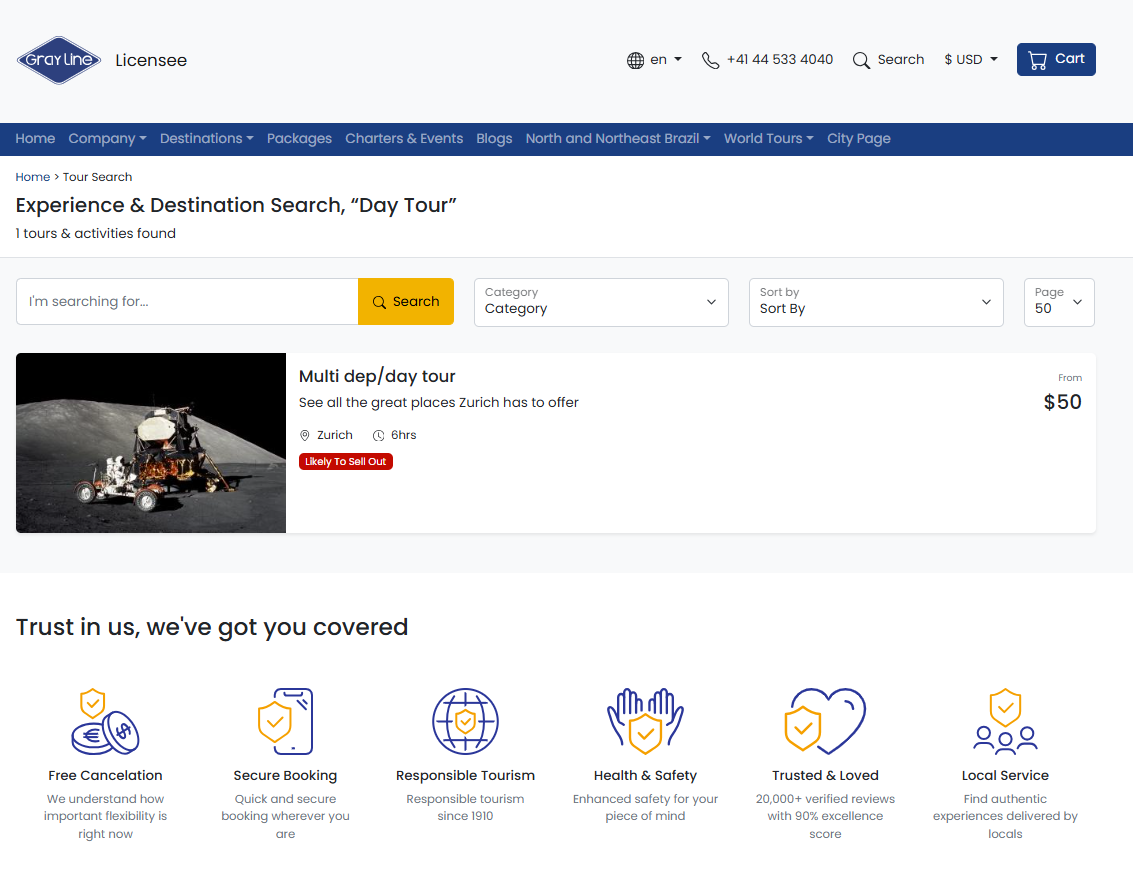The width and height of the screenshot is (1133, 874).
Task: Change the Page size dropdown
Action: (1059, 302)
